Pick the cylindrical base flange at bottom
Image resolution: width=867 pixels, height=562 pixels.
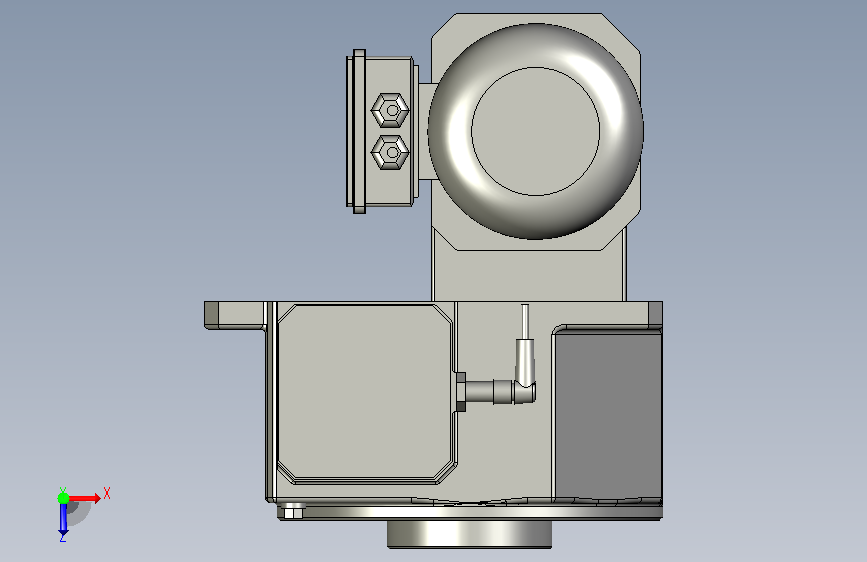tap(469, 533)
